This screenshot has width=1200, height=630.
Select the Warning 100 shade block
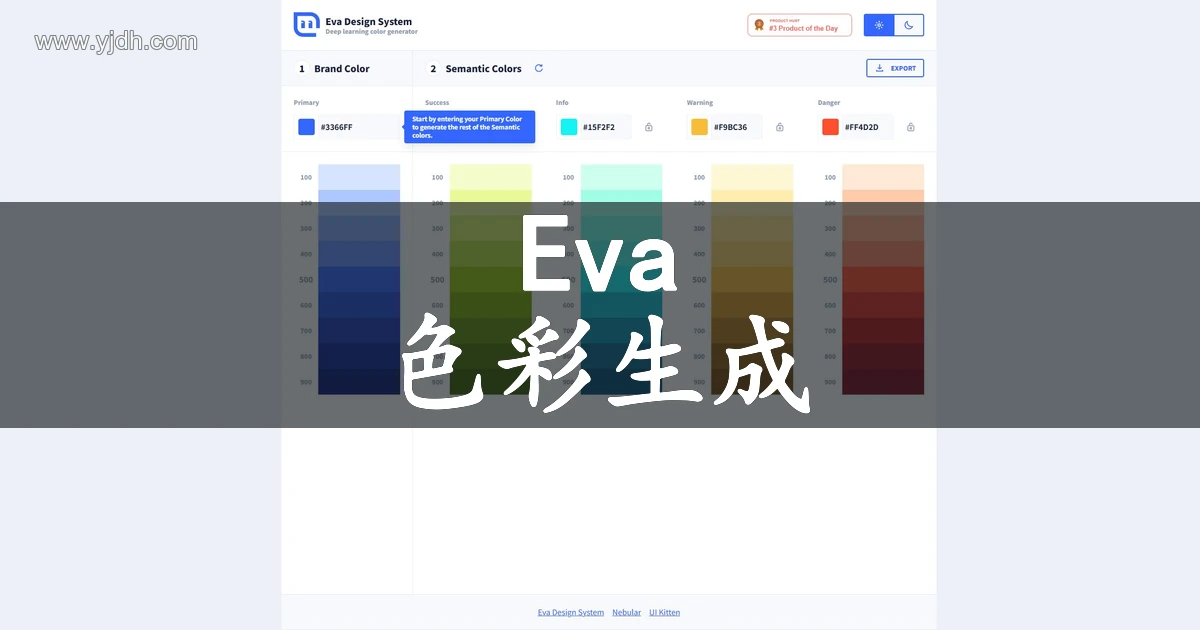(752, 177)
